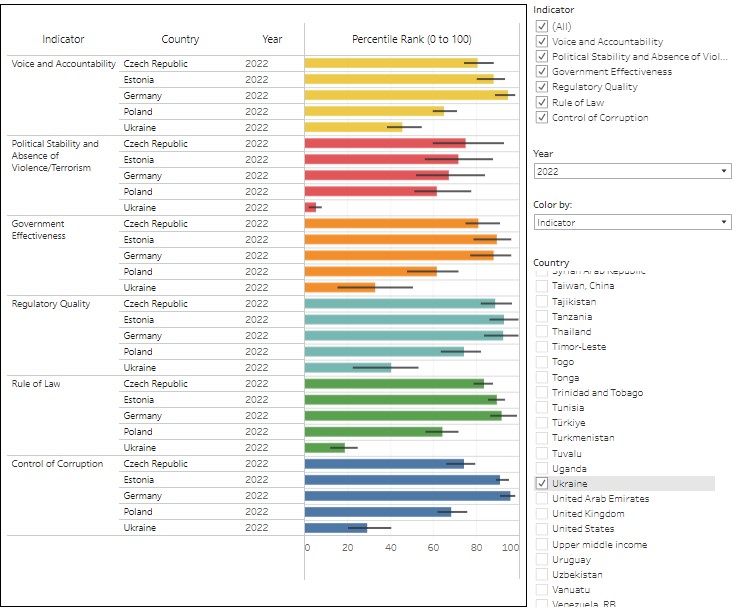Click the Control of Corruption row label
This screenshot has height=610, width=745.
pyautogui.click(x=57, y=464)
